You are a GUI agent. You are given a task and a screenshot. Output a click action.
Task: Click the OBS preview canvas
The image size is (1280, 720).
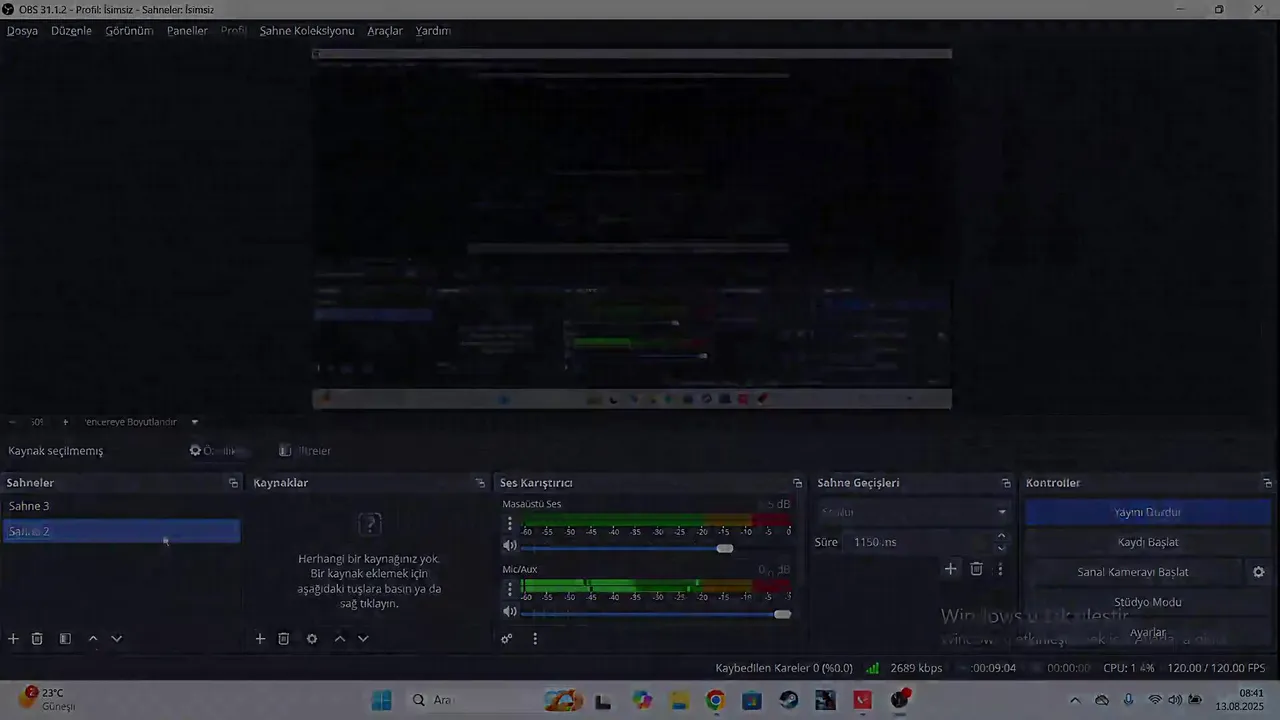632,228
